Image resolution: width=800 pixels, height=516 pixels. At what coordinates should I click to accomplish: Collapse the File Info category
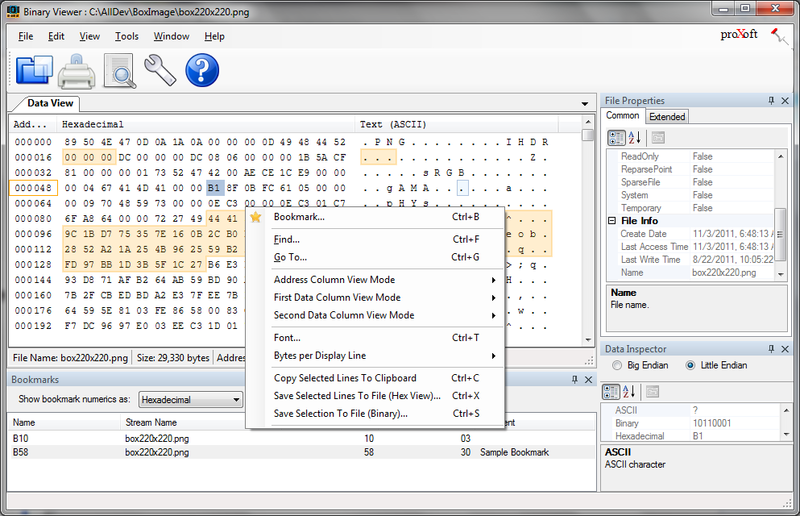tap(612, 220)
